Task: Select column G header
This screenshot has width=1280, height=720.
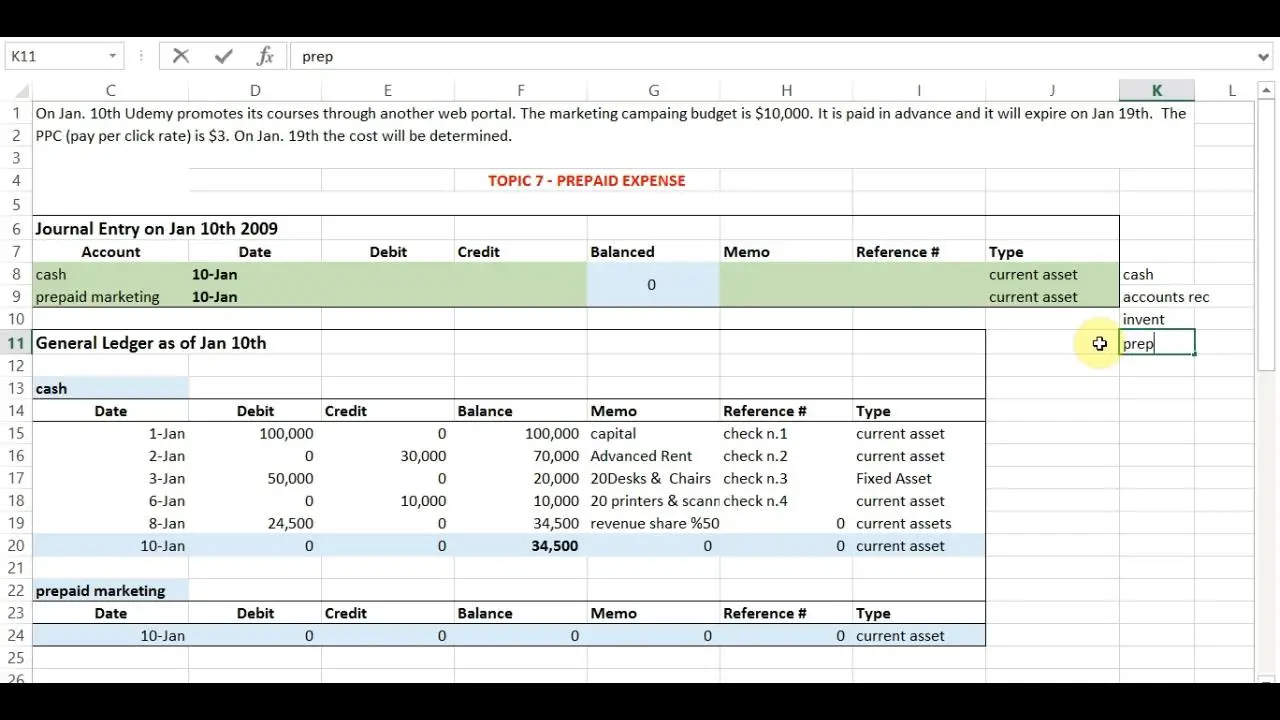Action: point(653,90)
